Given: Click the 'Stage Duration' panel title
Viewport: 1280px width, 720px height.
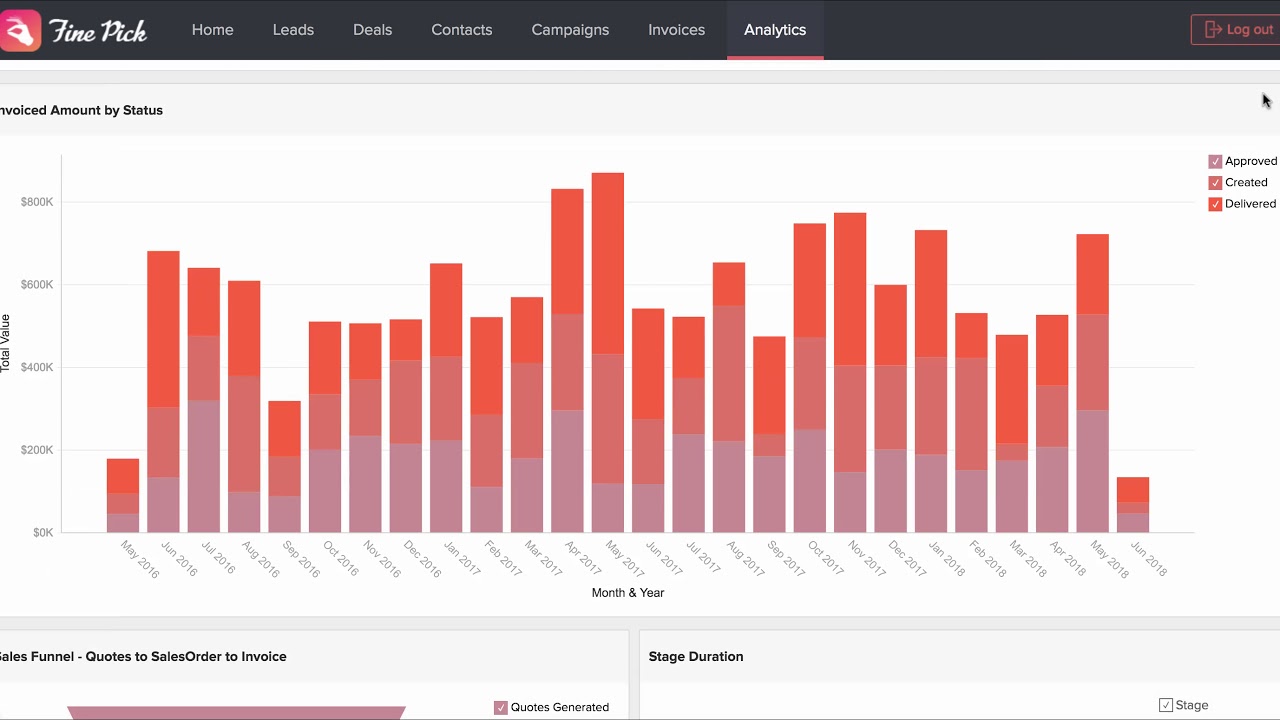Looking at the screenshot, I should 696,657.
